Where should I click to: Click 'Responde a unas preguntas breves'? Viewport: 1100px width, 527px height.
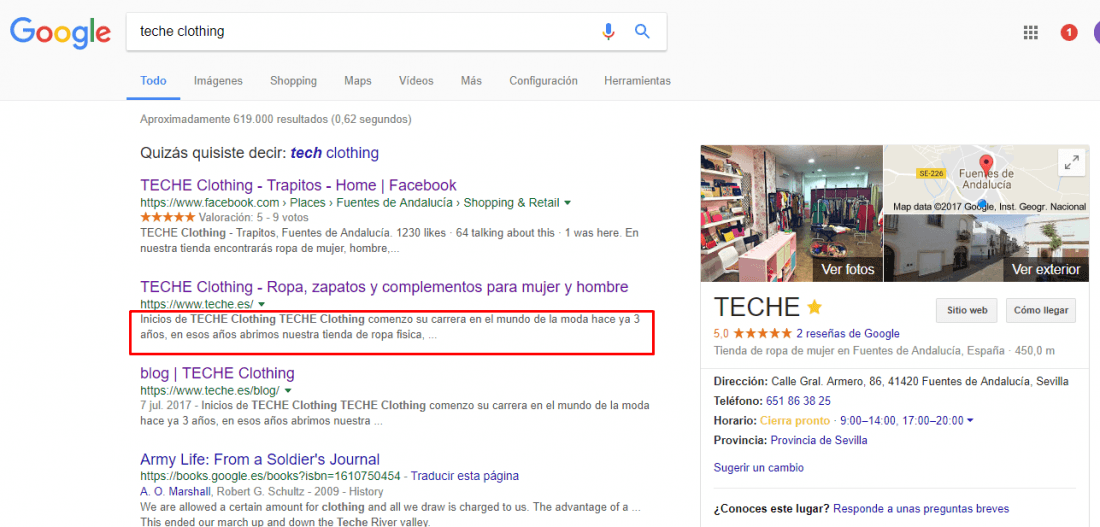[x=921, y=509]
